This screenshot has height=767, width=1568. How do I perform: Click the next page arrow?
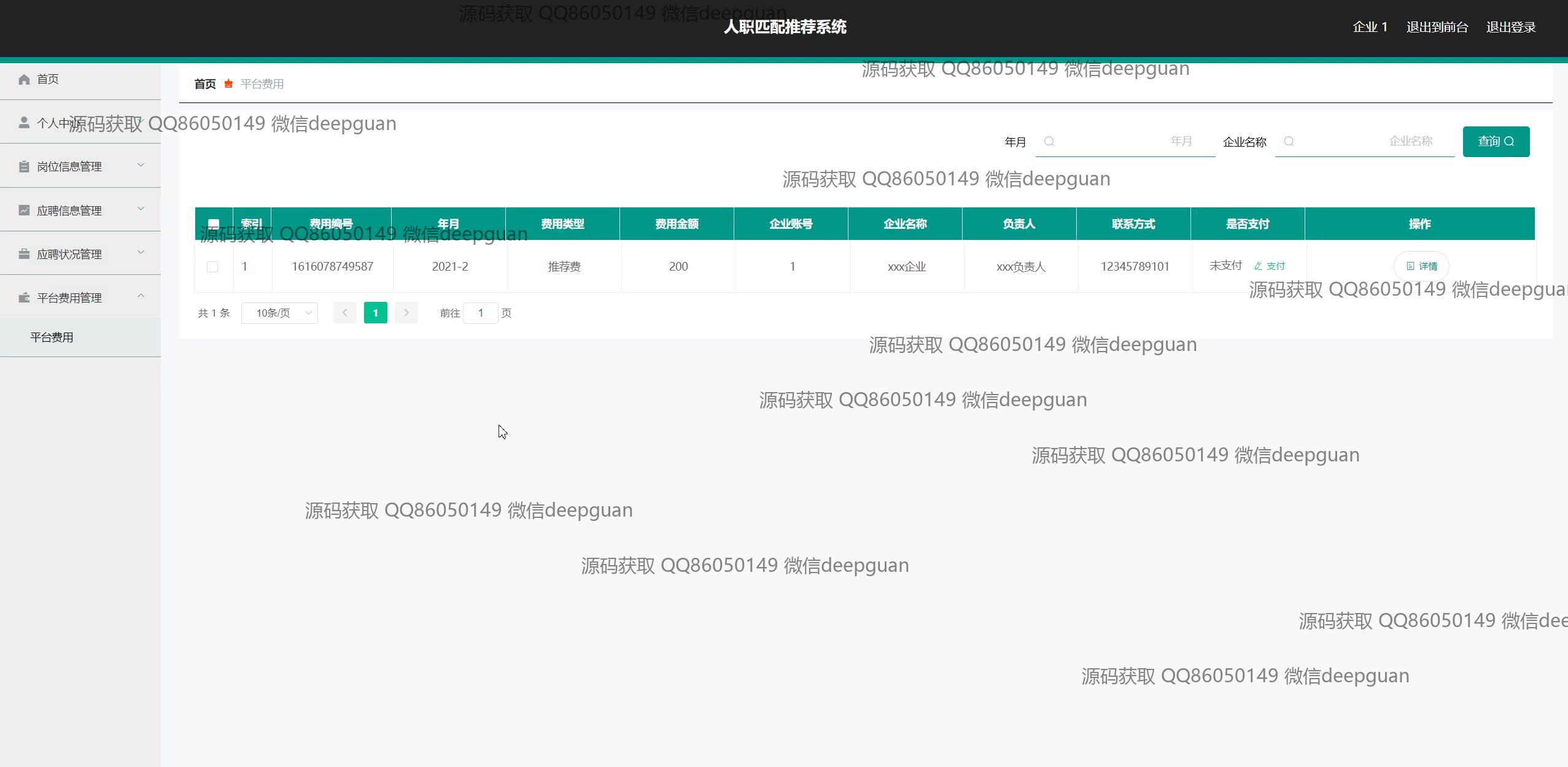click(x=406, y=313)
